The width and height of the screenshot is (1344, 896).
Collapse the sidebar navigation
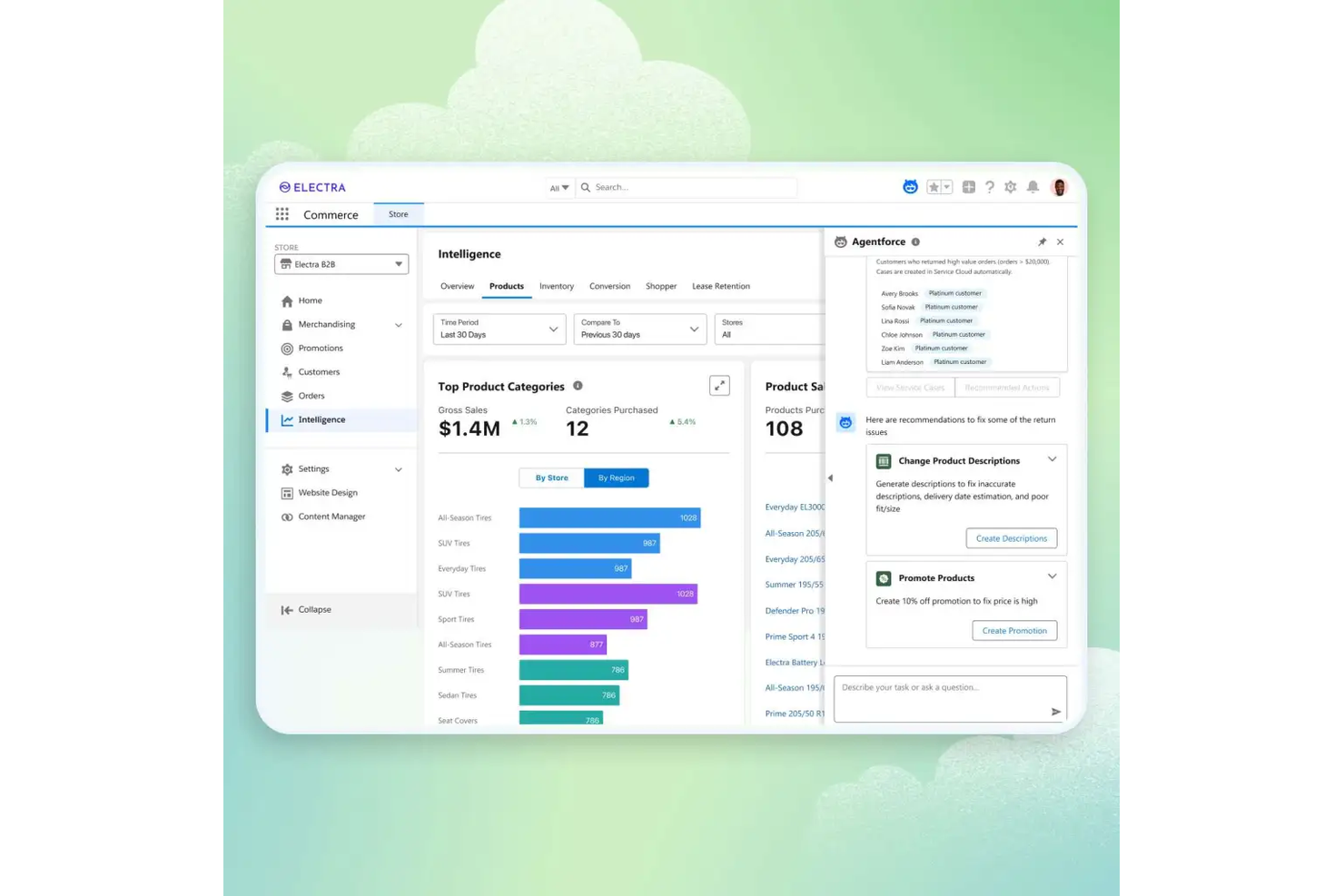pyautogui.click(x=307, y=609)
